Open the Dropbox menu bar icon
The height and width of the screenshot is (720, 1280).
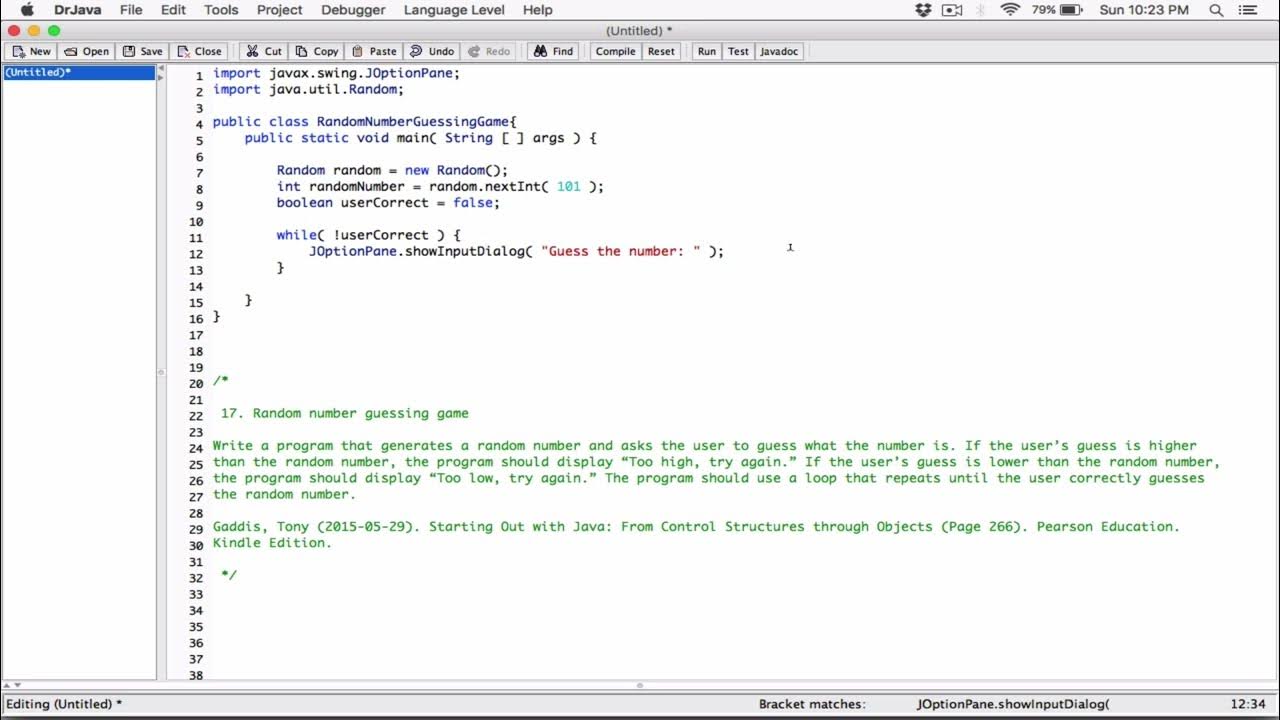tap(923, 10)
